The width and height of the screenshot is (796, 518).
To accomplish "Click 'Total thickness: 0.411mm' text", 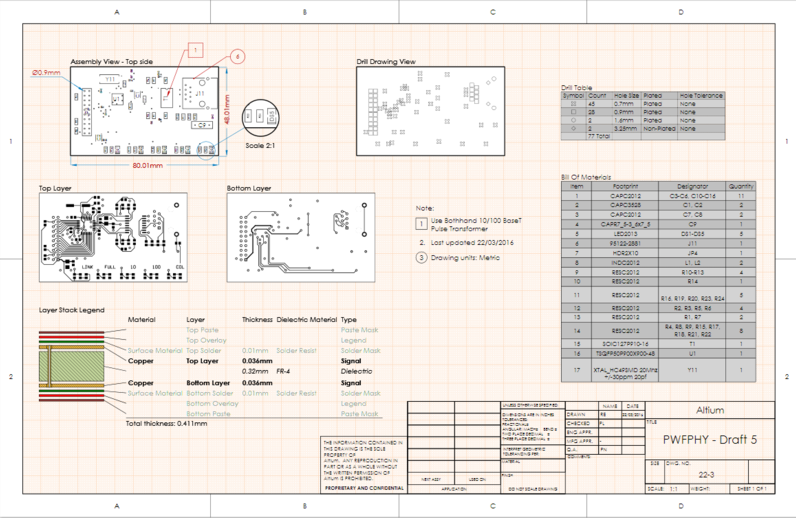I will pos(167,423).
